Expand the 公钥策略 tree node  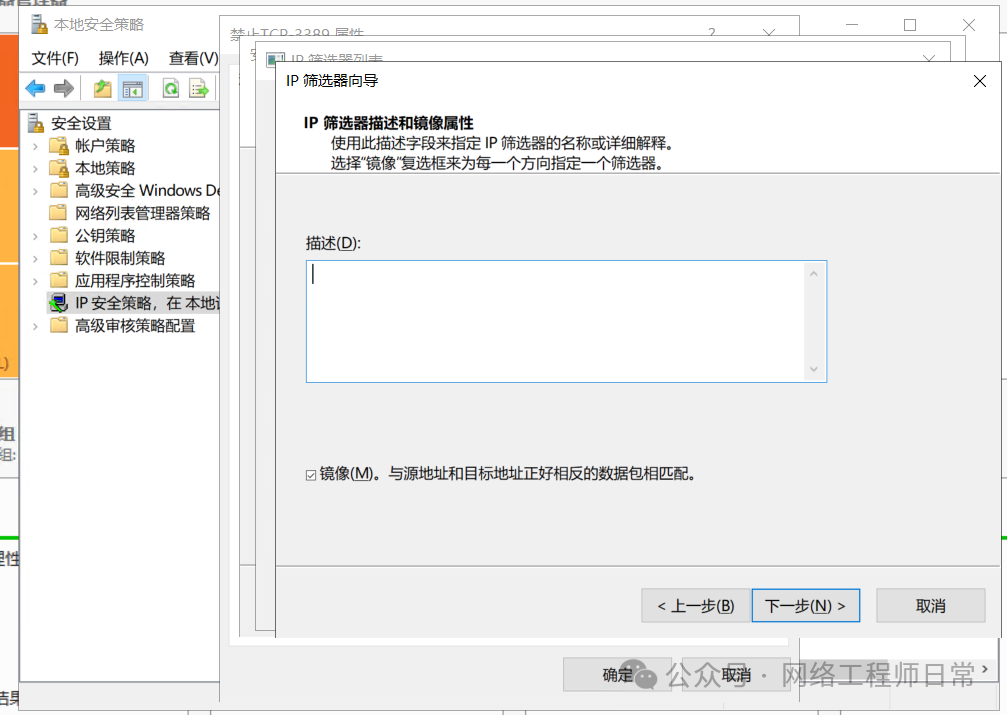(x=36, y=236)
